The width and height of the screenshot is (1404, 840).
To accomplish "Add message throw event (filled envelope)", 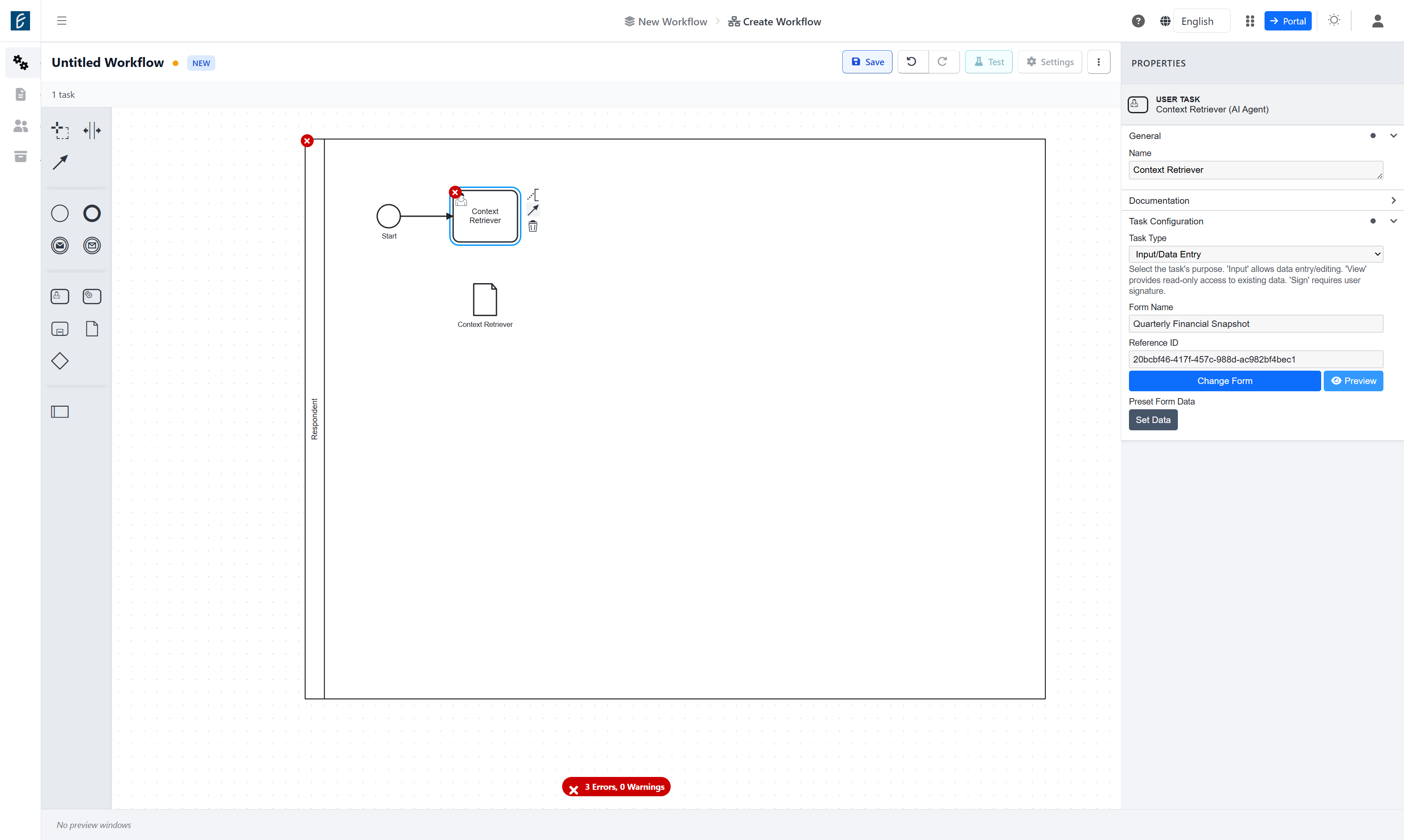I will (x=60, y=246).
